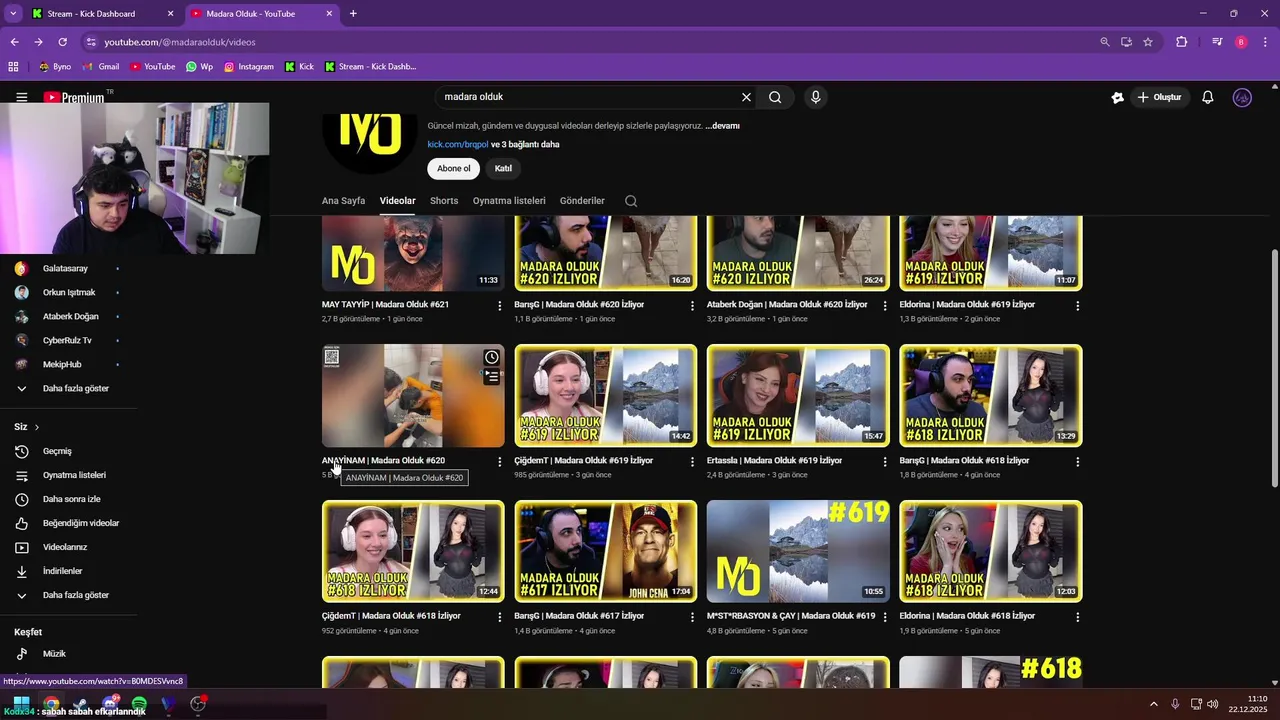The height and width of the screenshot is (720, 1280).
Task: Add ANAYİNAM video to Watch Later
Action: pyautogui.click(x=492, y=357)
